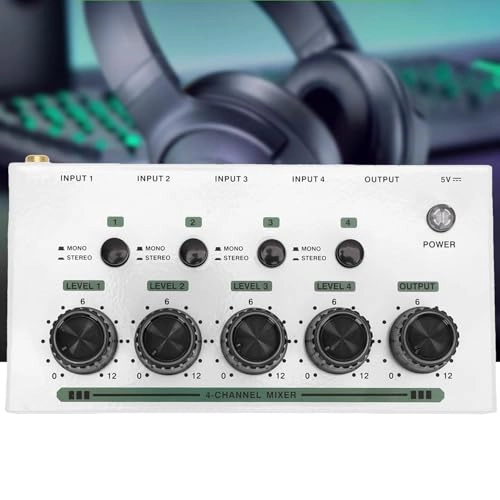Click MONO label next to channel 4
This screenshot has width=500, height=500.
click(311, 249)
